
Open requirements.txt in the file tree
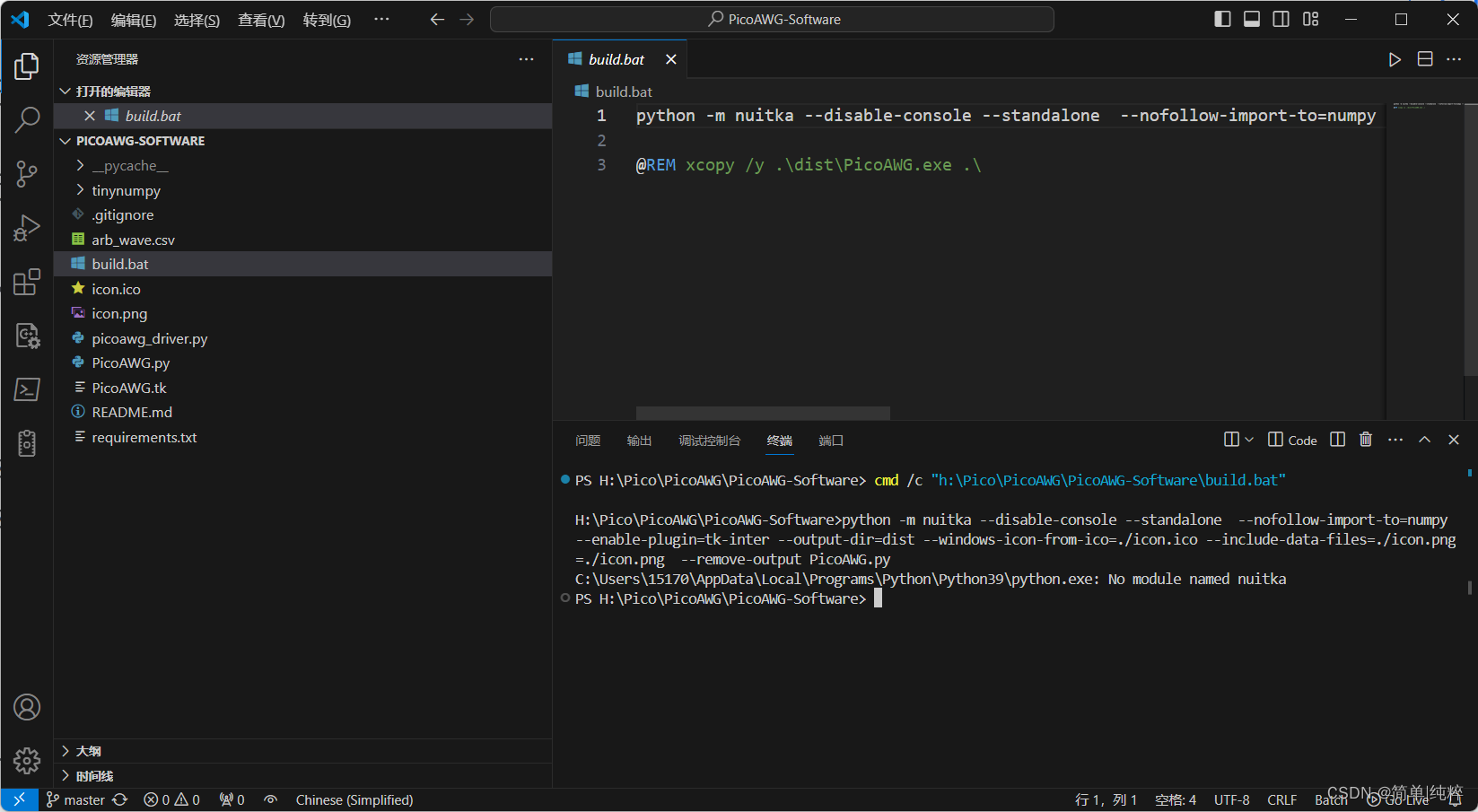coord(302,437)
